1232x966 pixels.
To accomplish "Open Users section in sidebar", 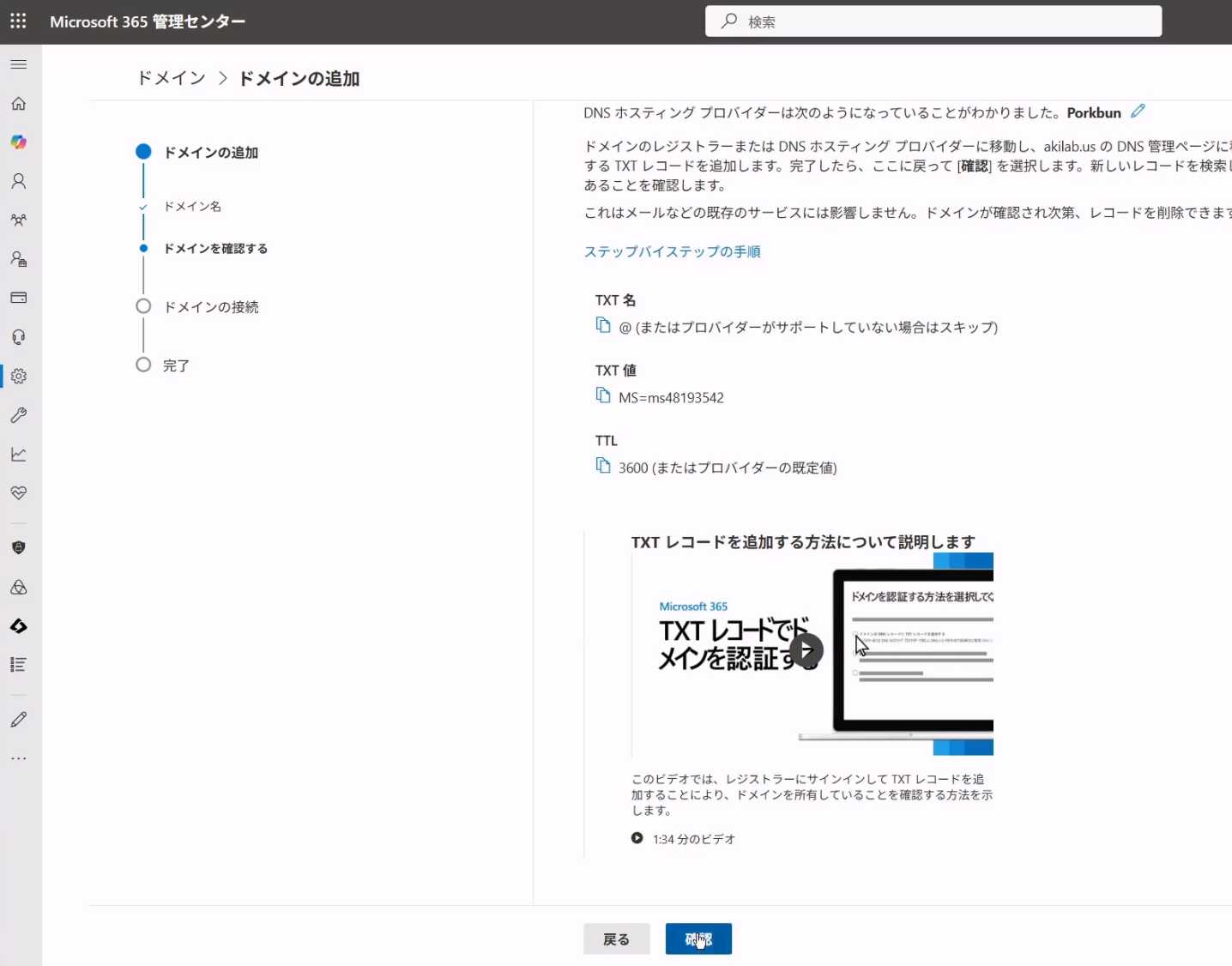I will click(19, 181).
